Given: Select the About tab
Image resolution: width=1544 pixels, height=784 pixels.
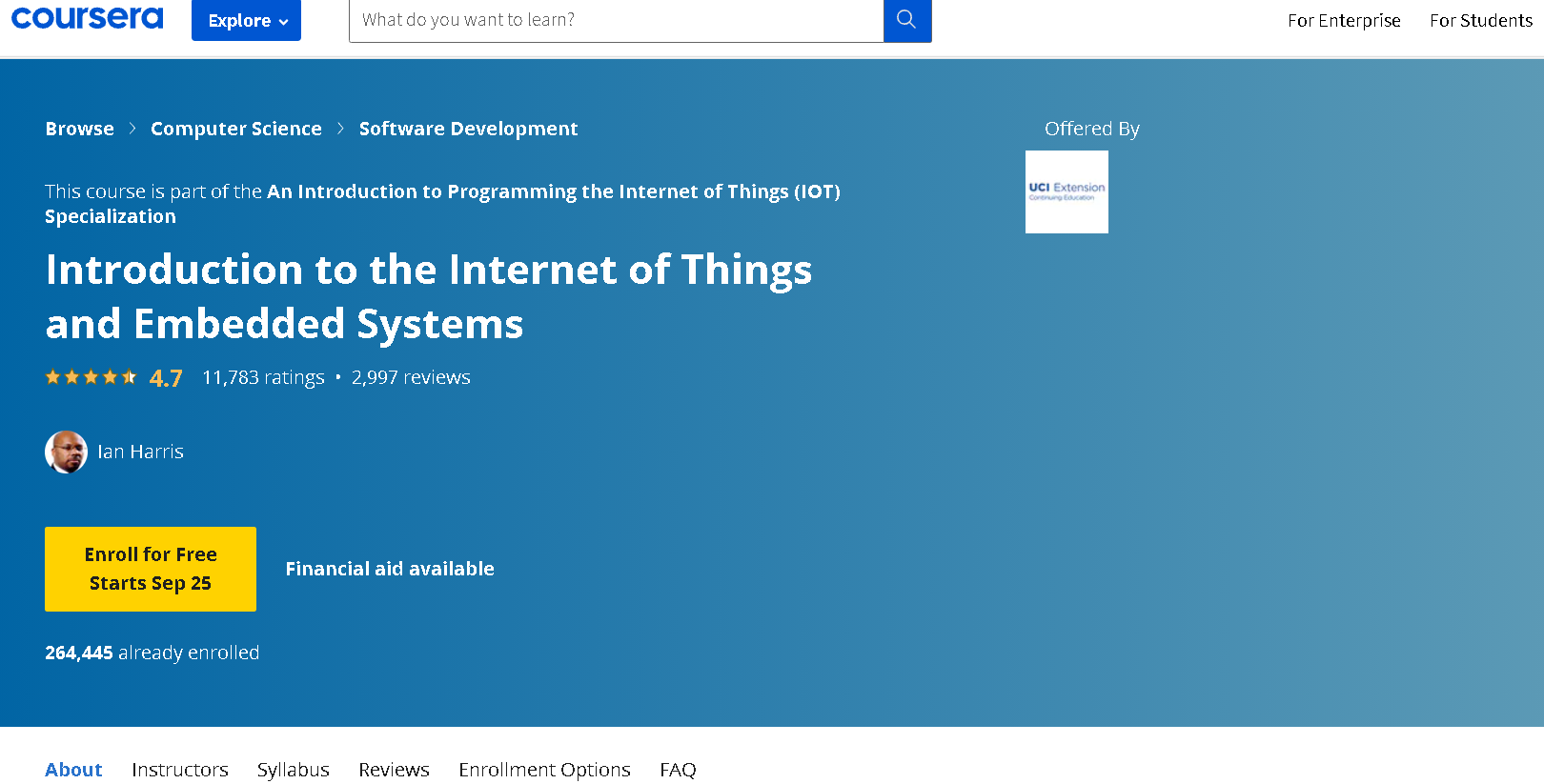Looking at the screenshot, I should pos(73,770).
